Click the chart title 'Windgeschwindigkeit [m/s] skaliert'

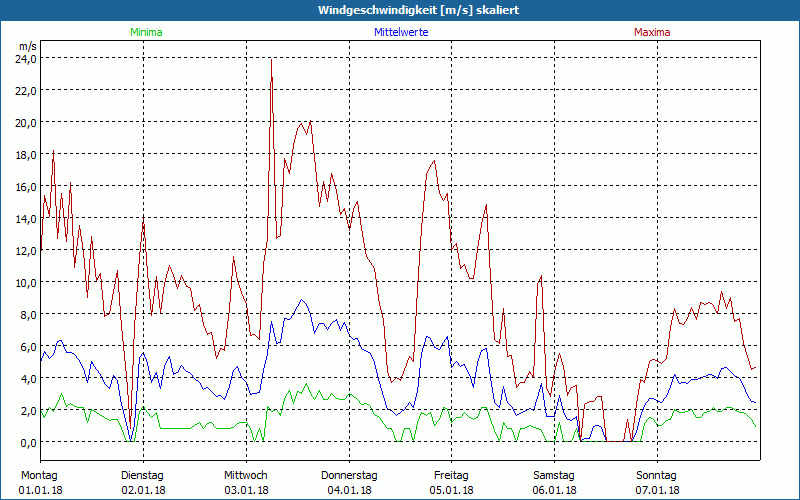(418, 10)
